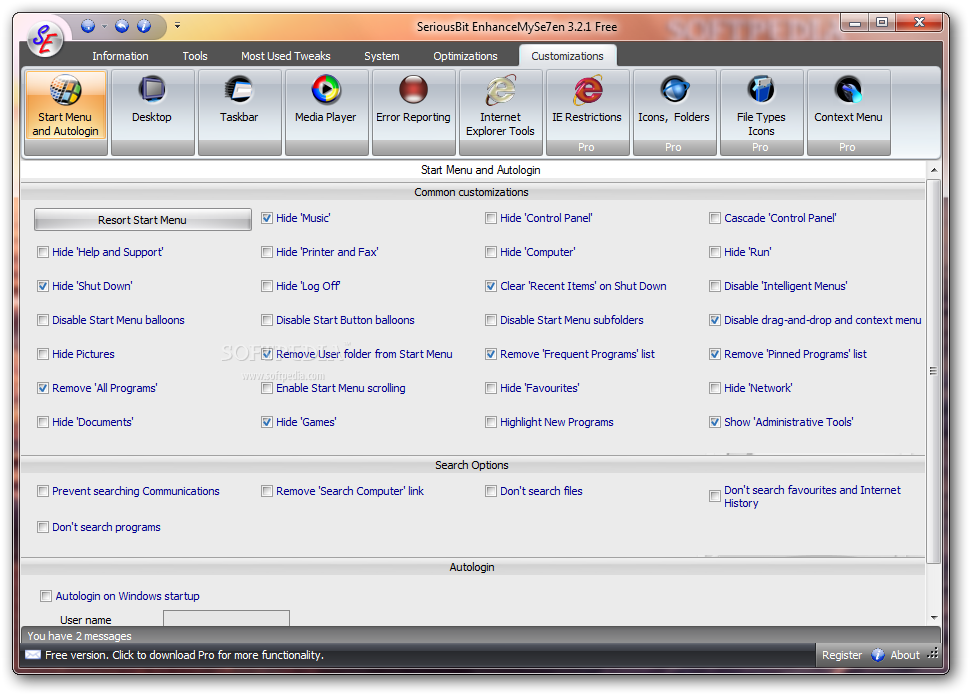Open the quick-access toolbar customize arrow
Viewport: 970px width, 695px height.
point(178,25)
